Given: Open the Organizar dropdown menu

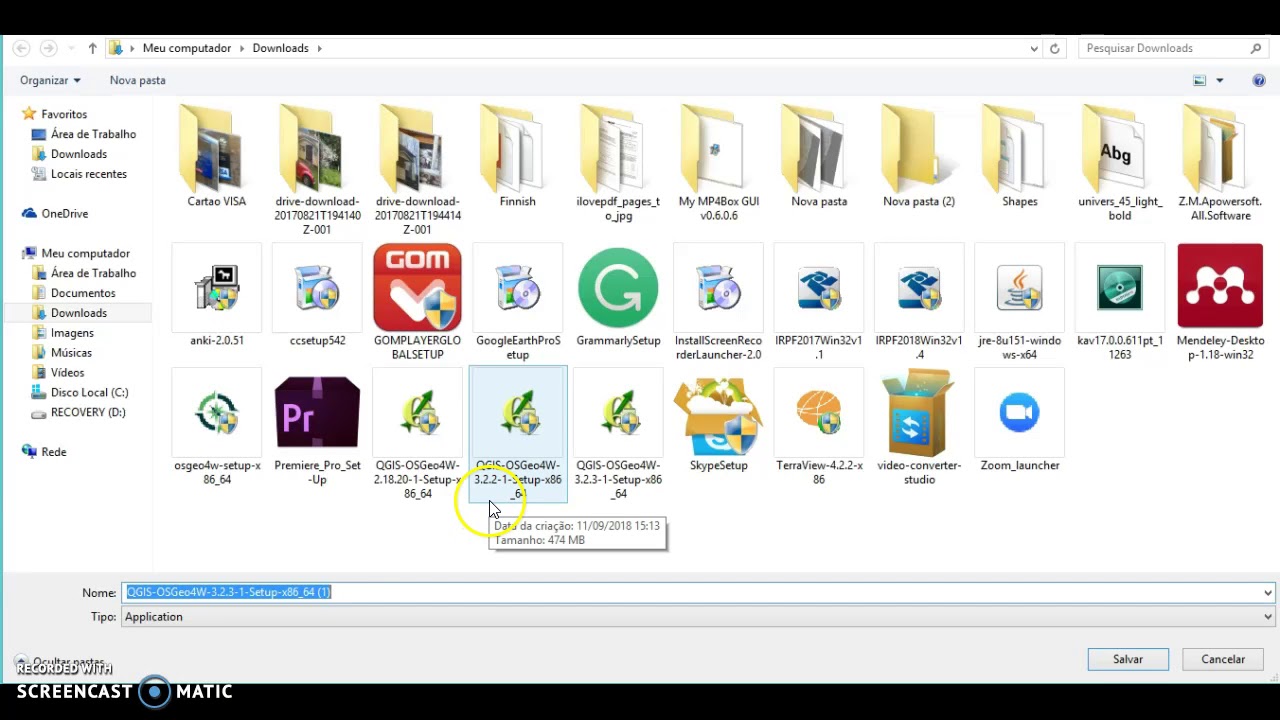Looking at the screenshot, I should point(50,80).
